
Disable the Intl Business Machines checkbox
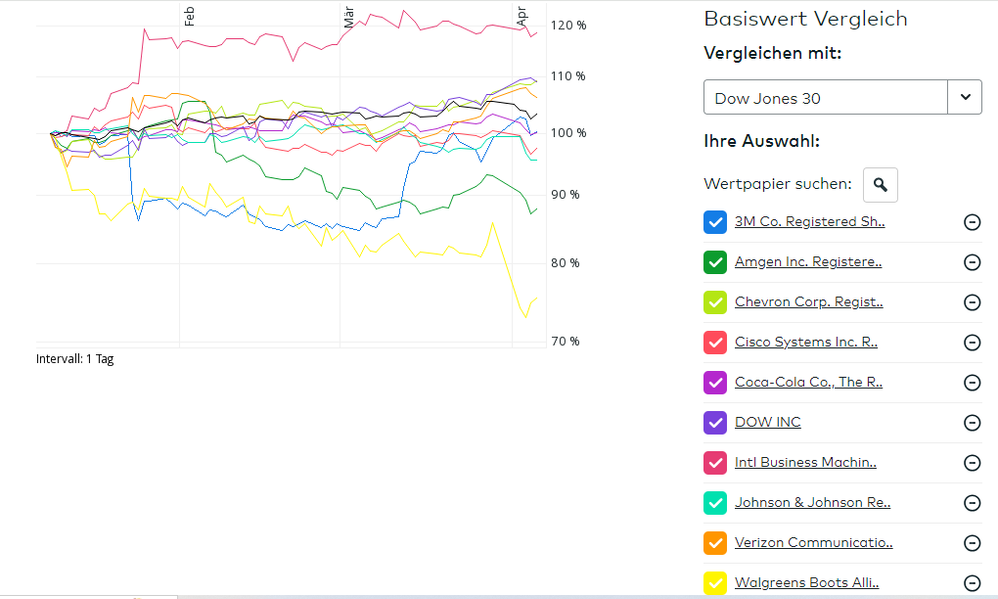(715, 462)
